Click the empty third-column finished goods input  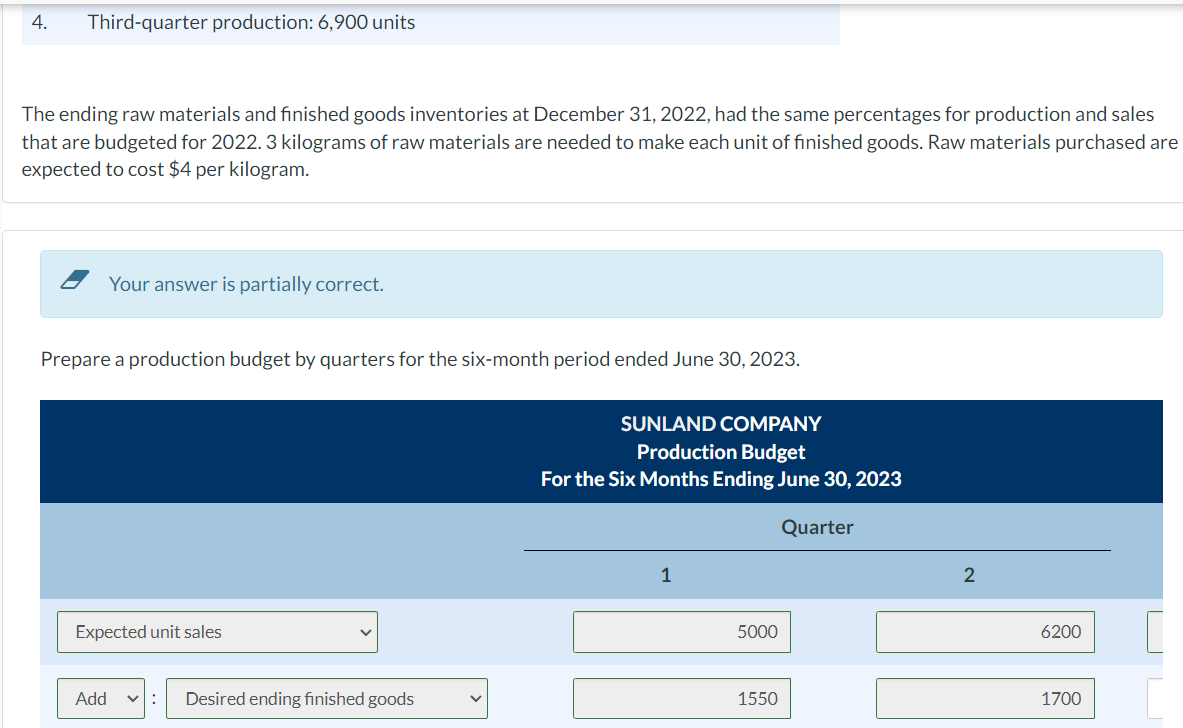(1170, 698)
